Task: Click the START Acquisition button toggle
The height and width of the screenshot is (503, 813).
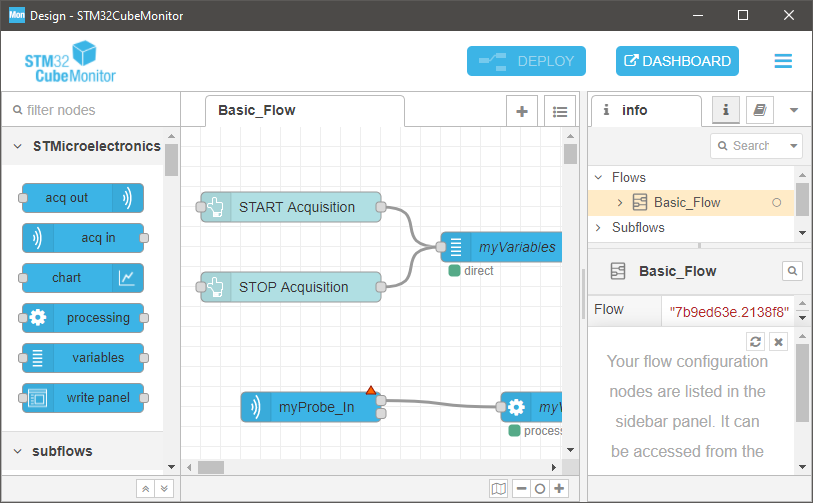Action: click(x=200, y=207)
